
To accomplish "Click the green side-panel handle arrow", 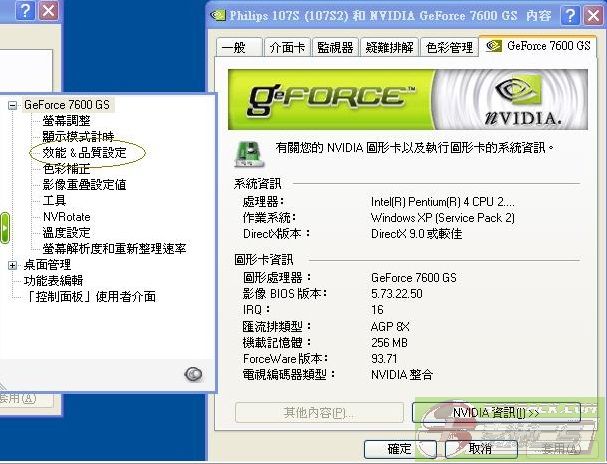I will [x=4, y=230].
